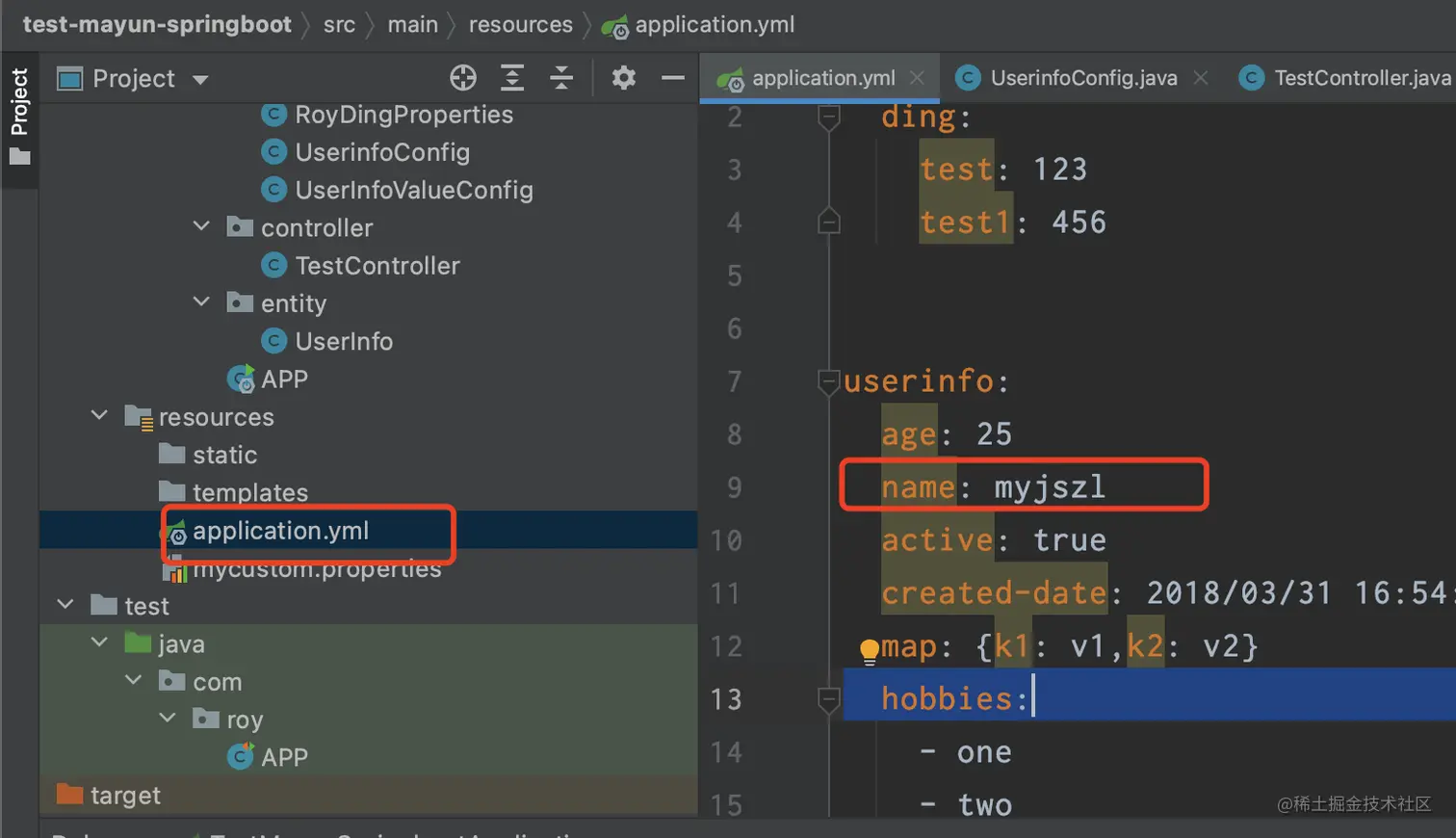Click the UserInfoValueConfig class icon

274,190
